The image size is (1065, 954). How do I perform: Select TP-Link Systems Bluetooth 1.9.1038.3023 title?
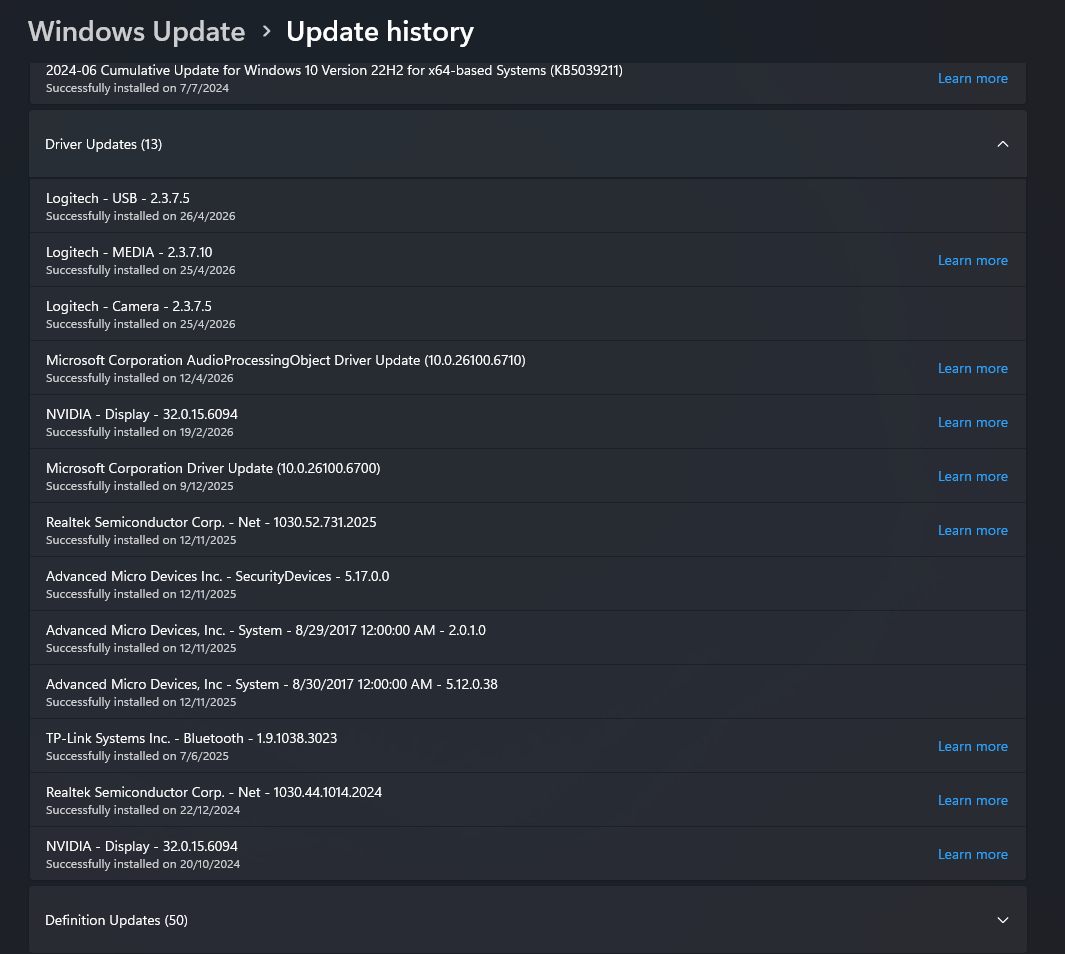coord(191,738)
